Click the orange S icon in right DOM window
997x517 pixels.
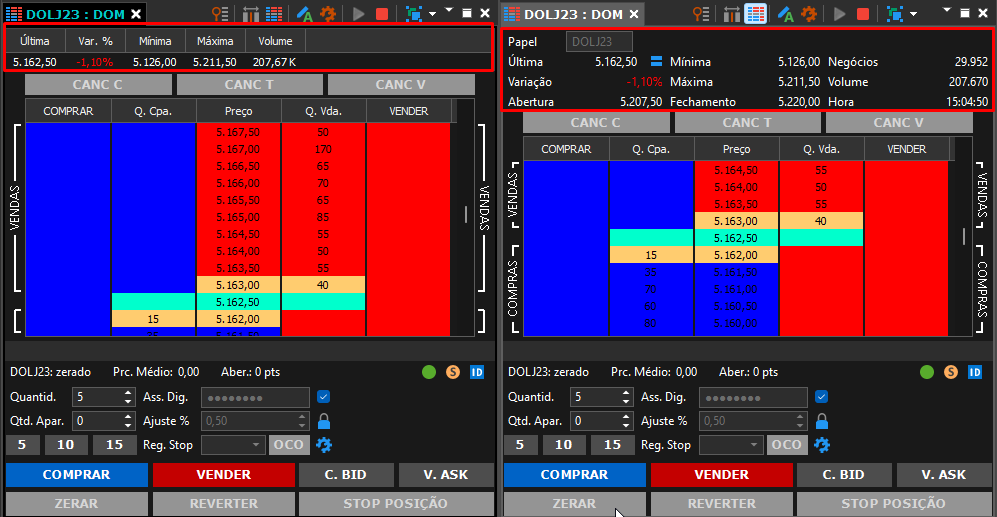(951, 372)
